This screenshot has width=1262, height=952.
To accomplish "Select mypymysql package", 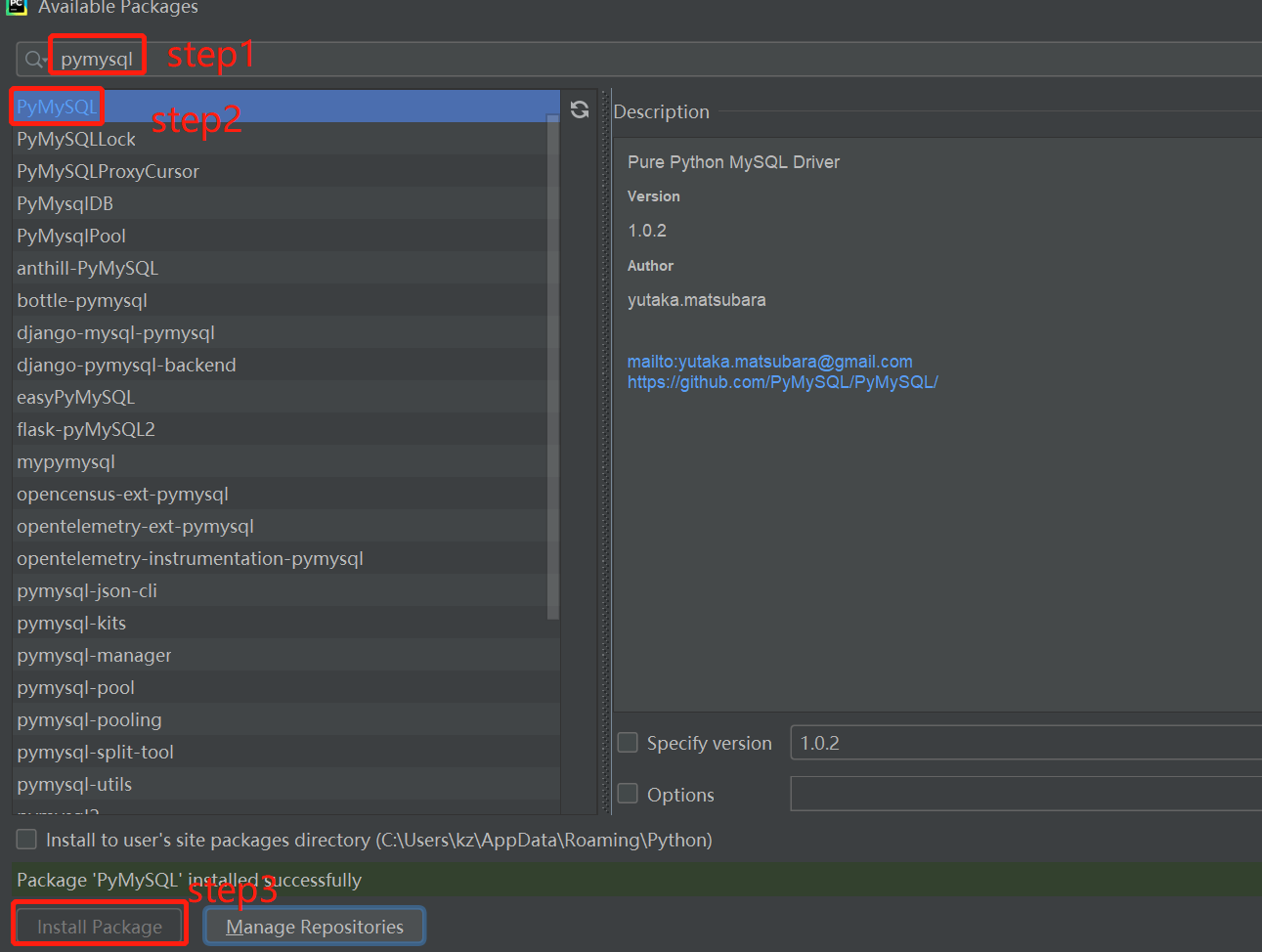I will tap(285, 461).
